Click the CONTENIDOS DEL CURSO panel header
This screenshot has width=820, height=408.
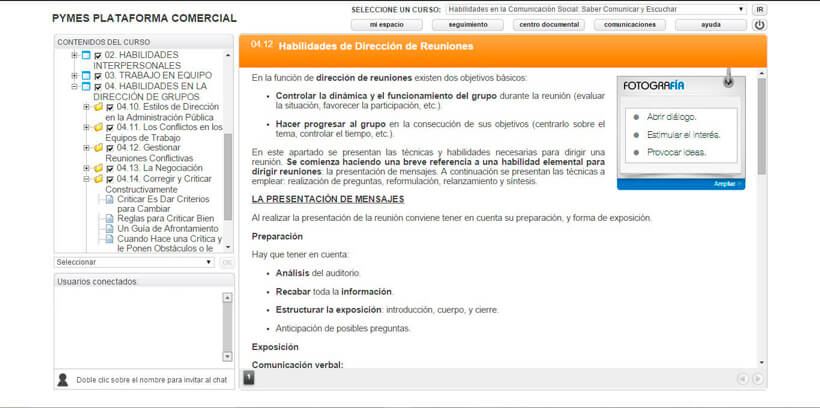(x=144, y=42)
